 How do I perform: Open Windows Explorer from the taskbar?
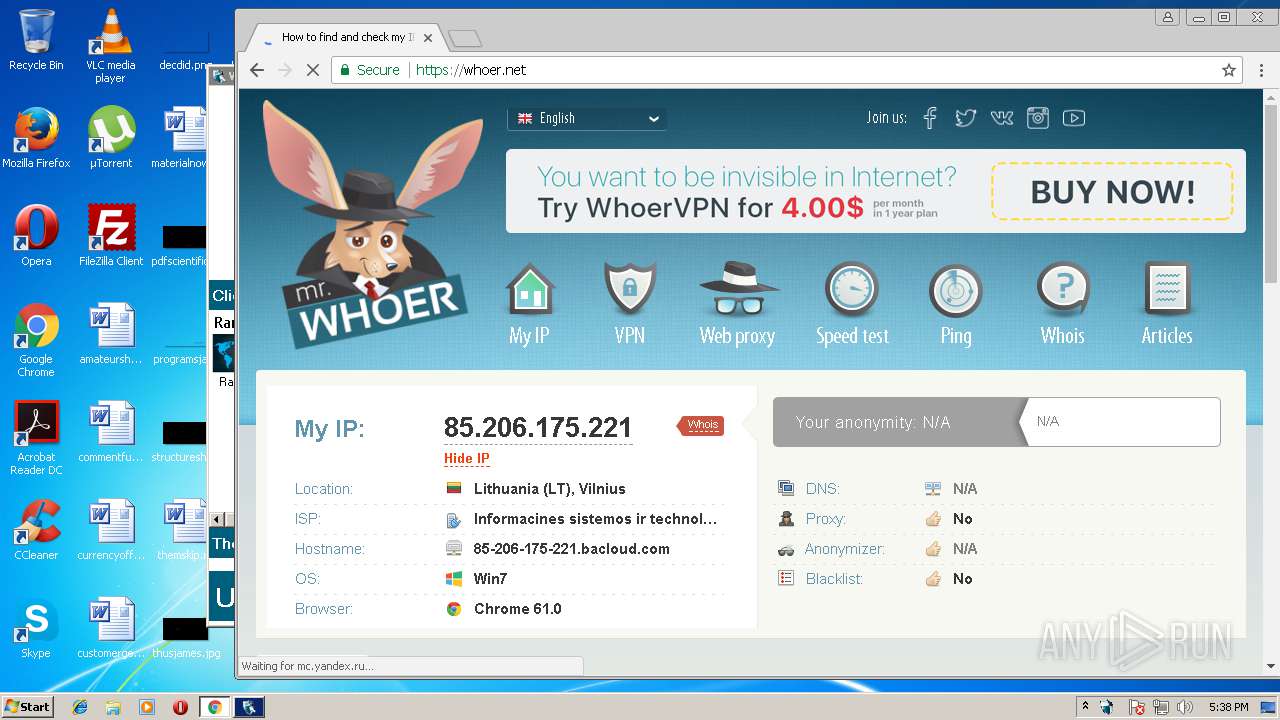(x=113, y=707)
